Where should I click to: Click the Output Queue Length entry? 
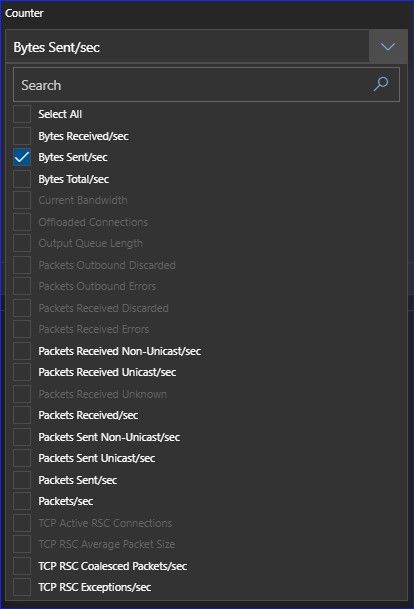(x=90, y=243)
